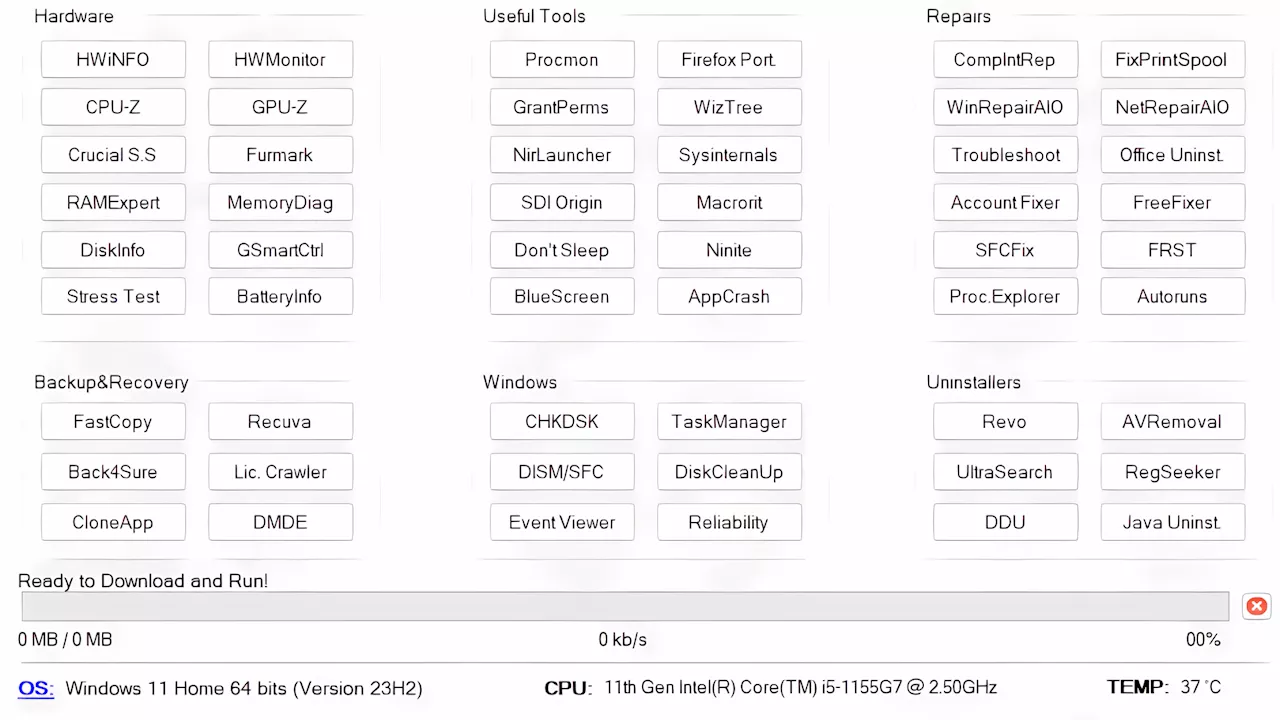The image size is (1280, 720).
Task: Launch GSmartCtrl
Action: point(280,250)
